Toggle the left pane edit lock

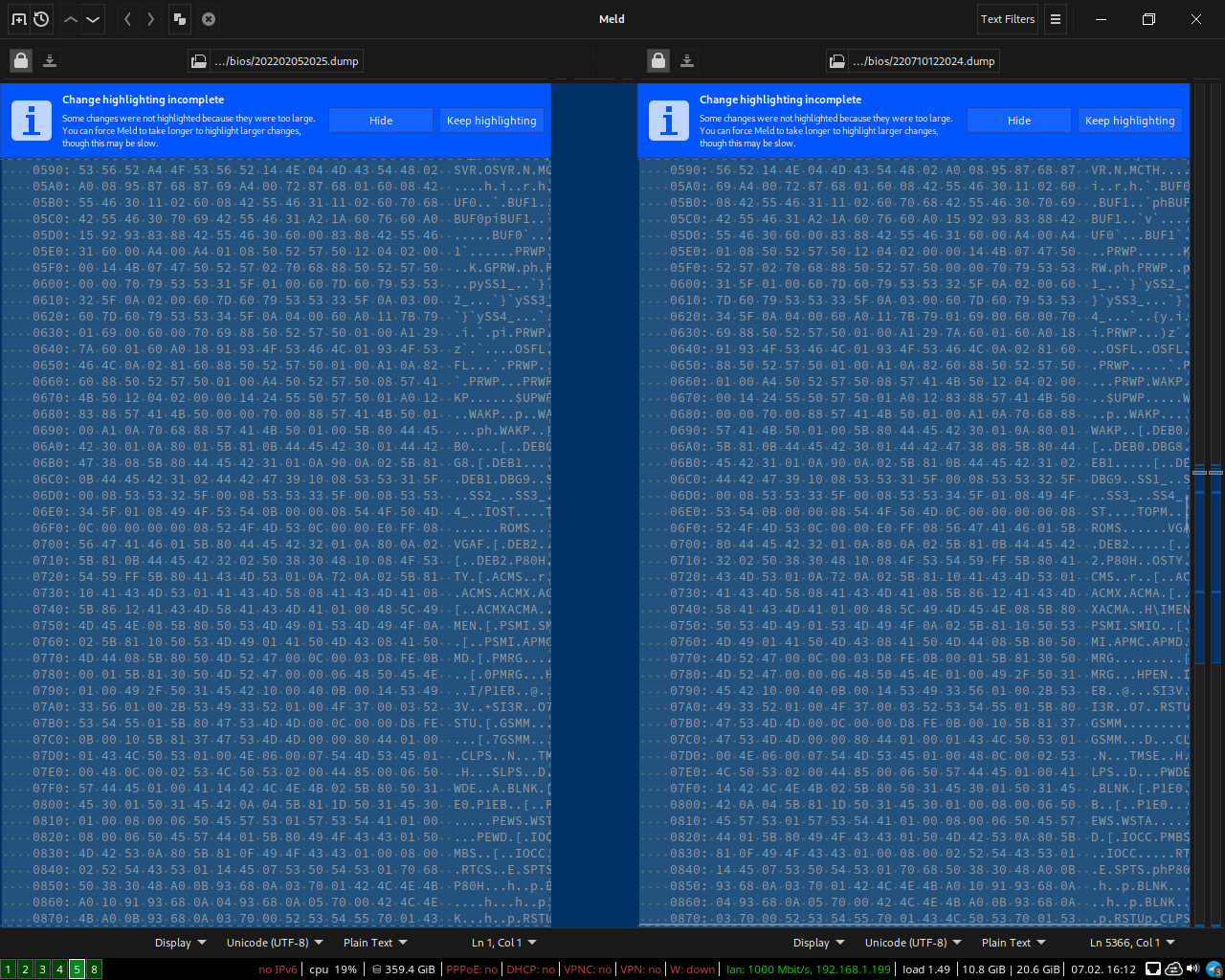point(20,61)
